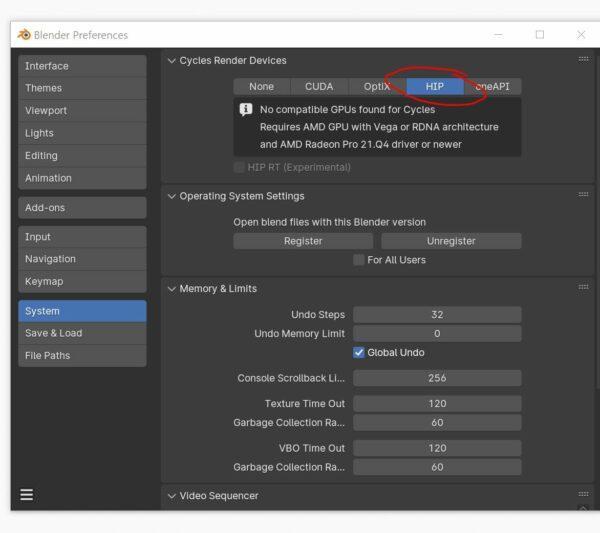The height and width of the screenshot is (533, 600).
Task: Click the Texture Time Out field
Action: 437,404
